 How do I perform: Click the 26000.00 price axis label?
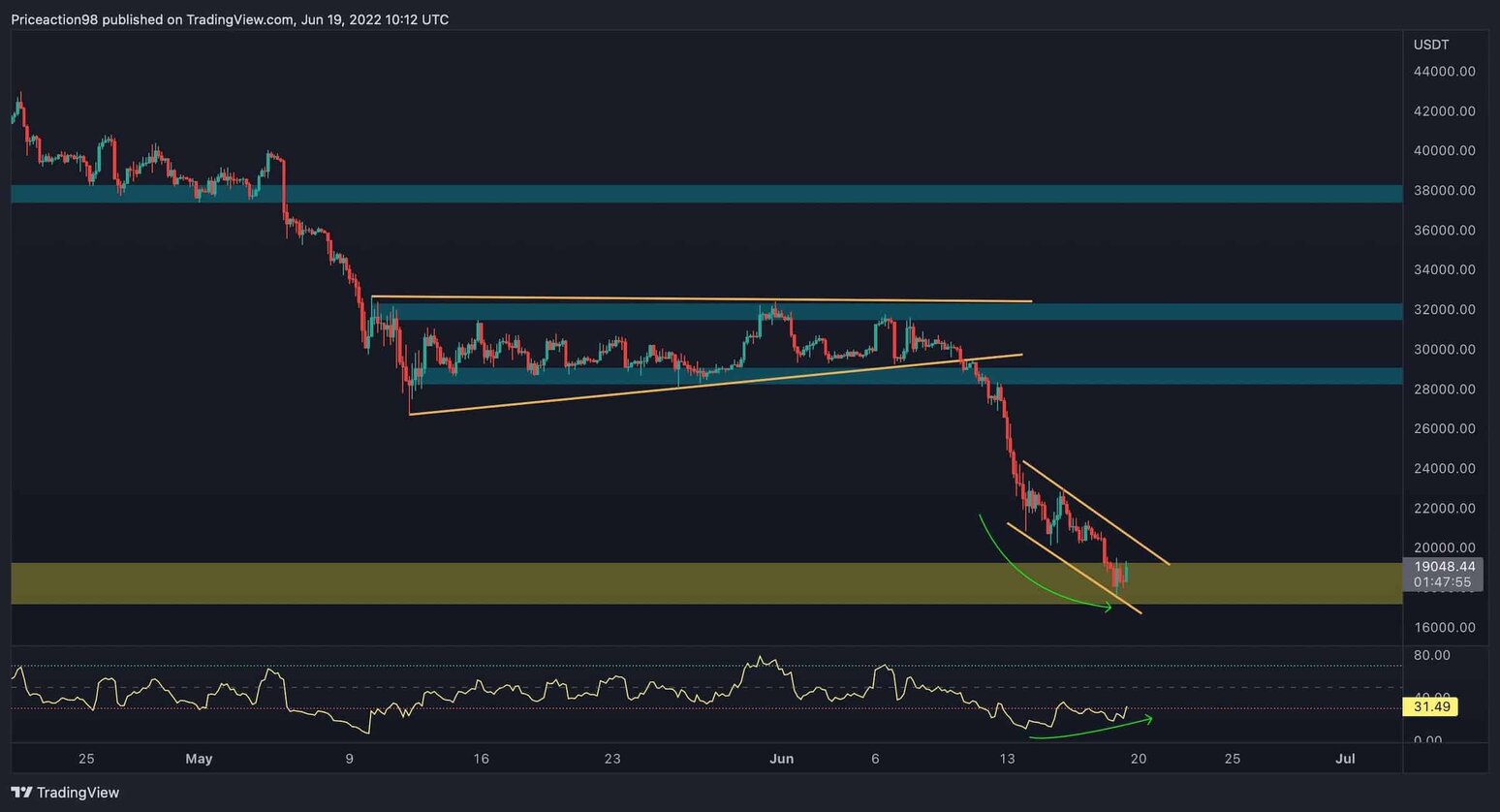1445,429
